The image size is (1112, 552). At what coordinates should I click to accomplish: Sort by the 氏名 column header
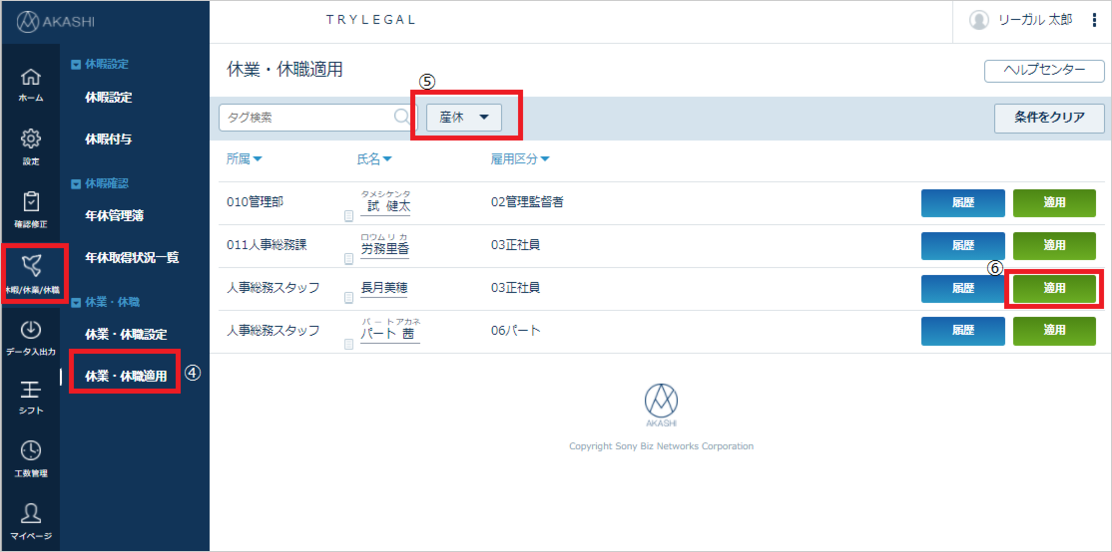(x=375, y=159)
